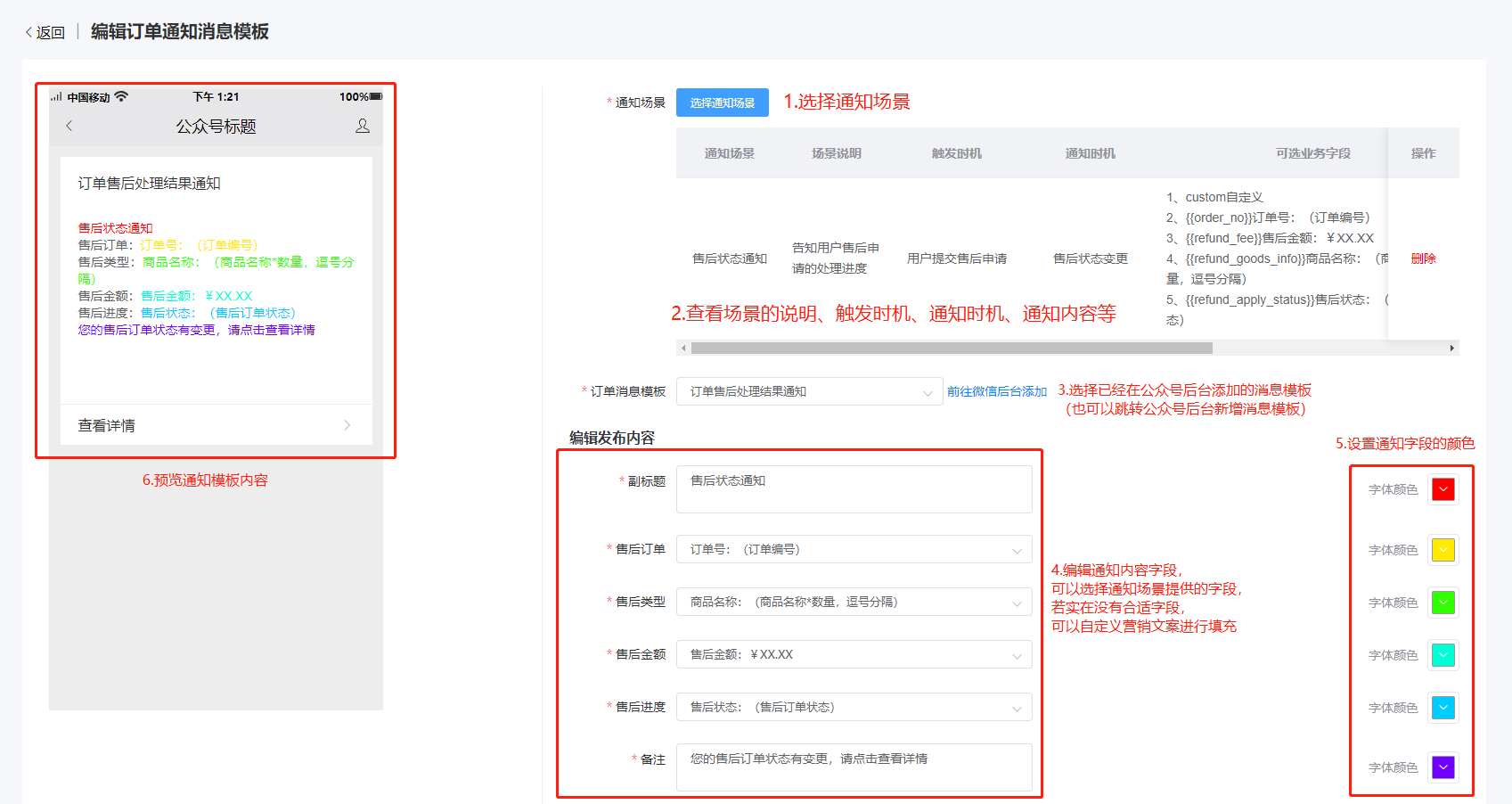Screen dimensions: 1512x804
Task: Click the 查看详情 arrow in preview
Action: (347, 425)
